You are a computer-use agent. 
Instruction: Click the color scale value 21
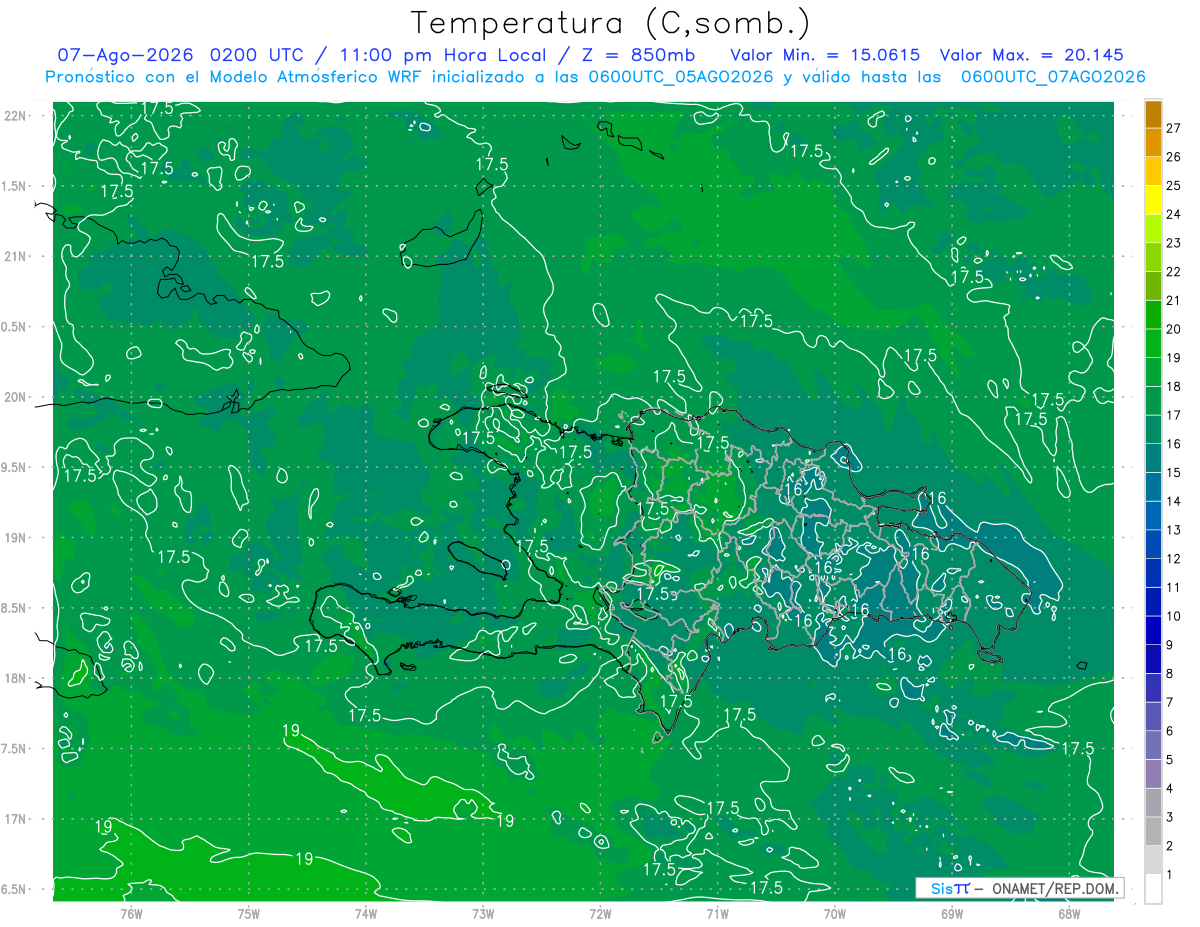click(x=1174, y=300)
